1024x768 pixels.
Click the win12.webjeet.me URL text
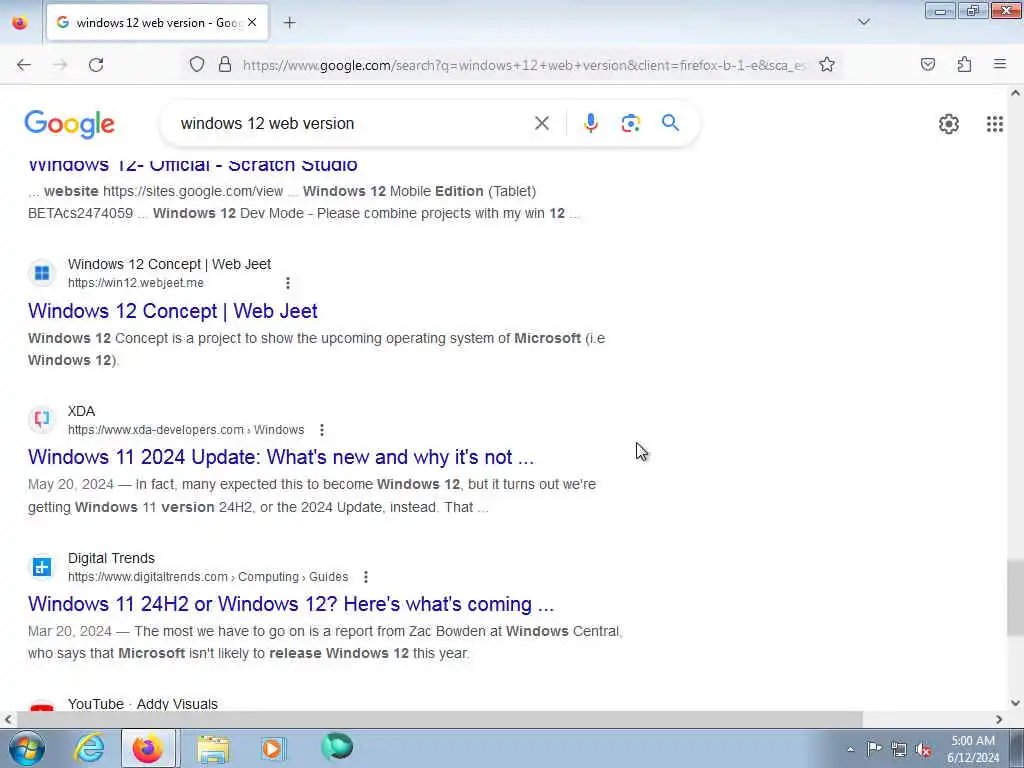136,283
